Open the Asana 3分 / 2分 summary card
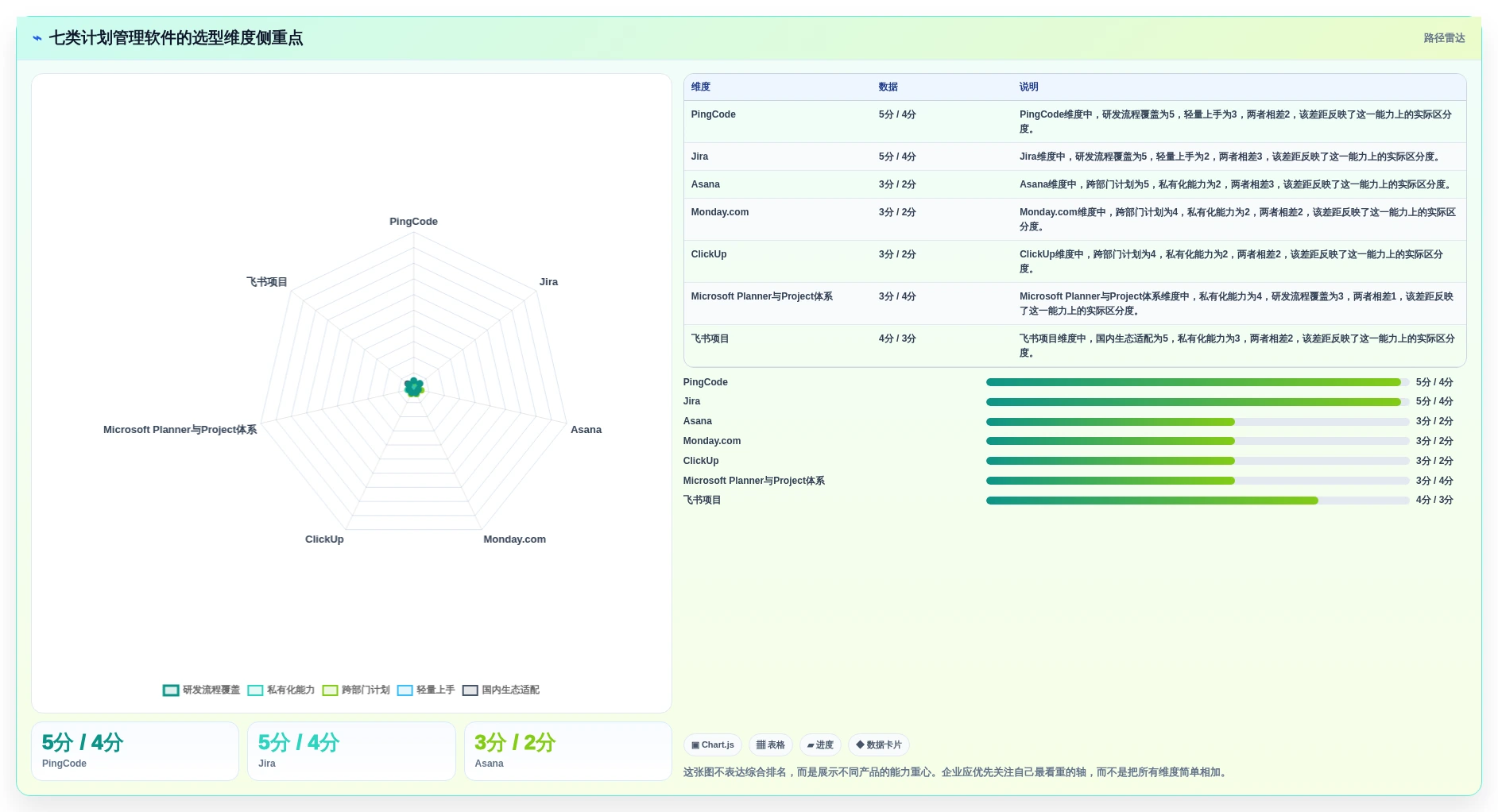The height and width of the screenshot is (812, 1498). coord(567,752)
